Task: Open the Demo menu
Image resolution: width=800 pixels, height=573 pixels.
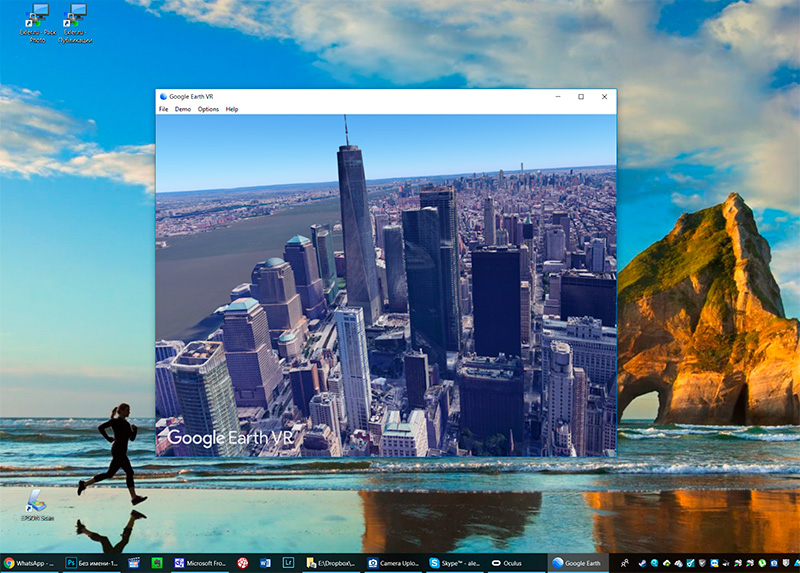Action: pos(183,109)
